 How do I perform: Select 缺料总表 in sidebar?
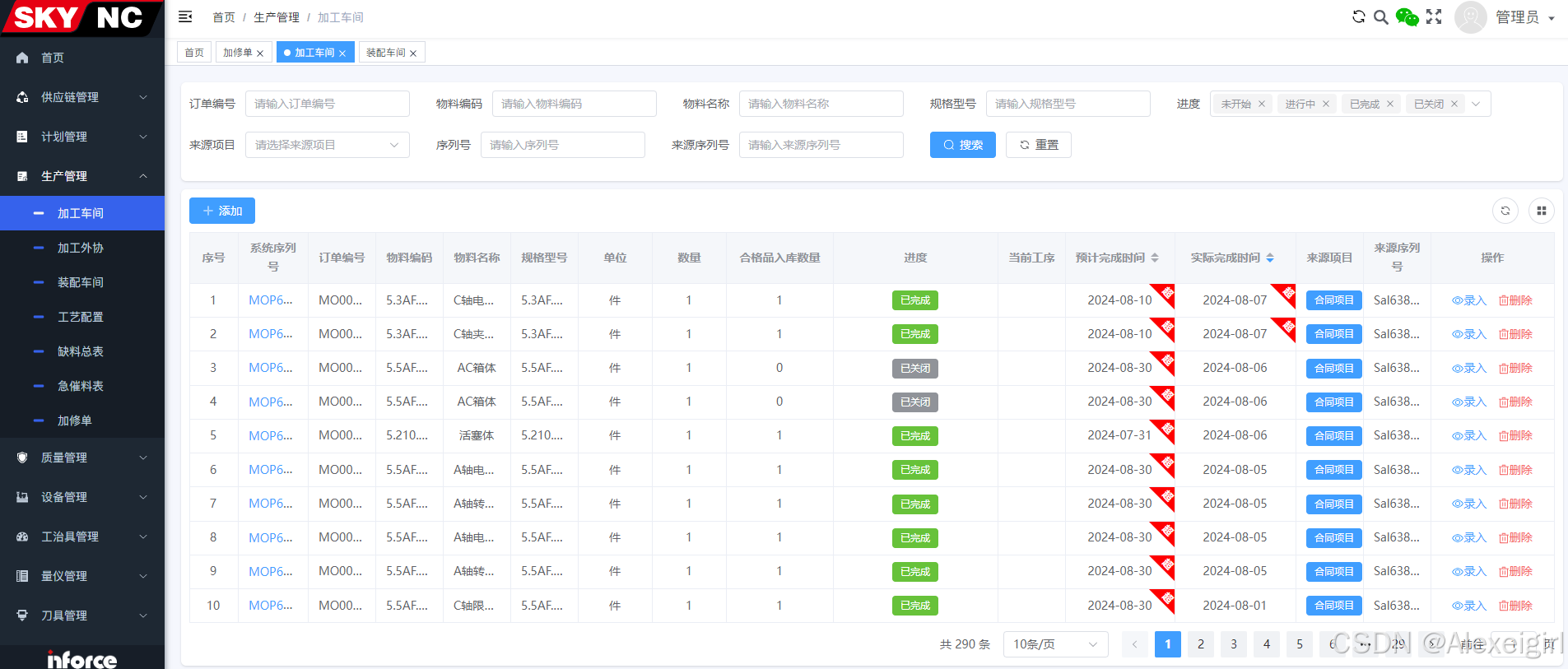pyautogui.click(x=82, y=351)
